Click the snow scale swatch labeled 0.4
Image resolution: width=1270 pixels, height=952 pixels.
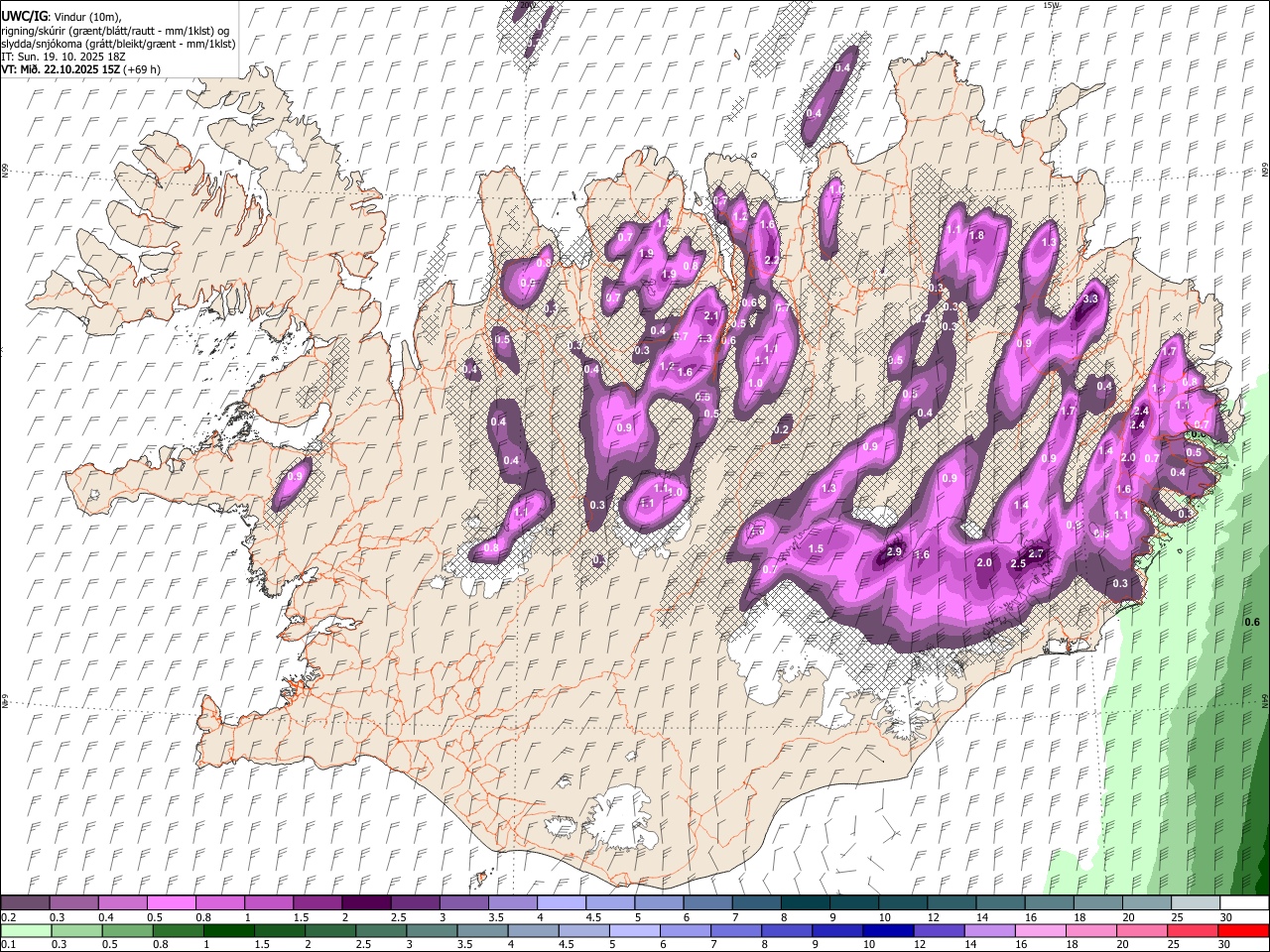[123, 902]
